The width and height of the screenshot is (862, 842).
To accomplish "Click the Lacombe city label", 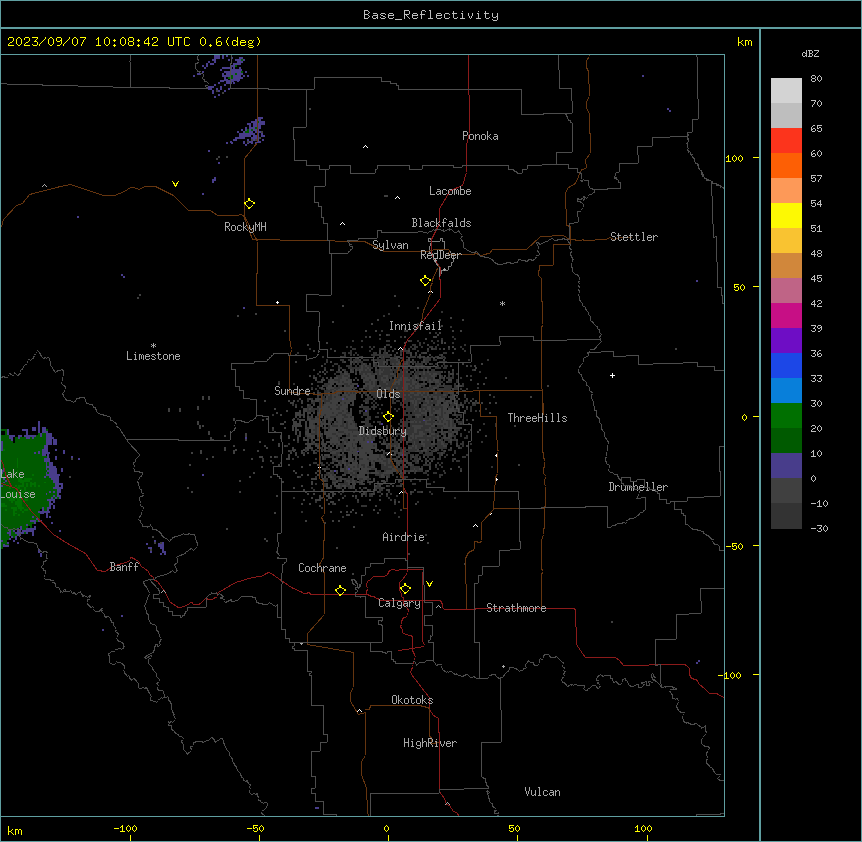I will coord(450,191).
